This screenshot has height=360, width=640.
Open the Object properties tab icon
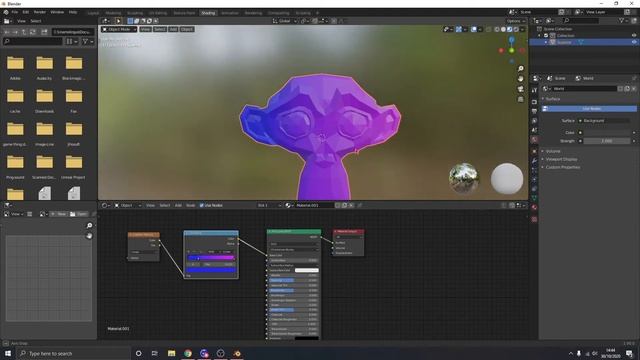[534, 151]
